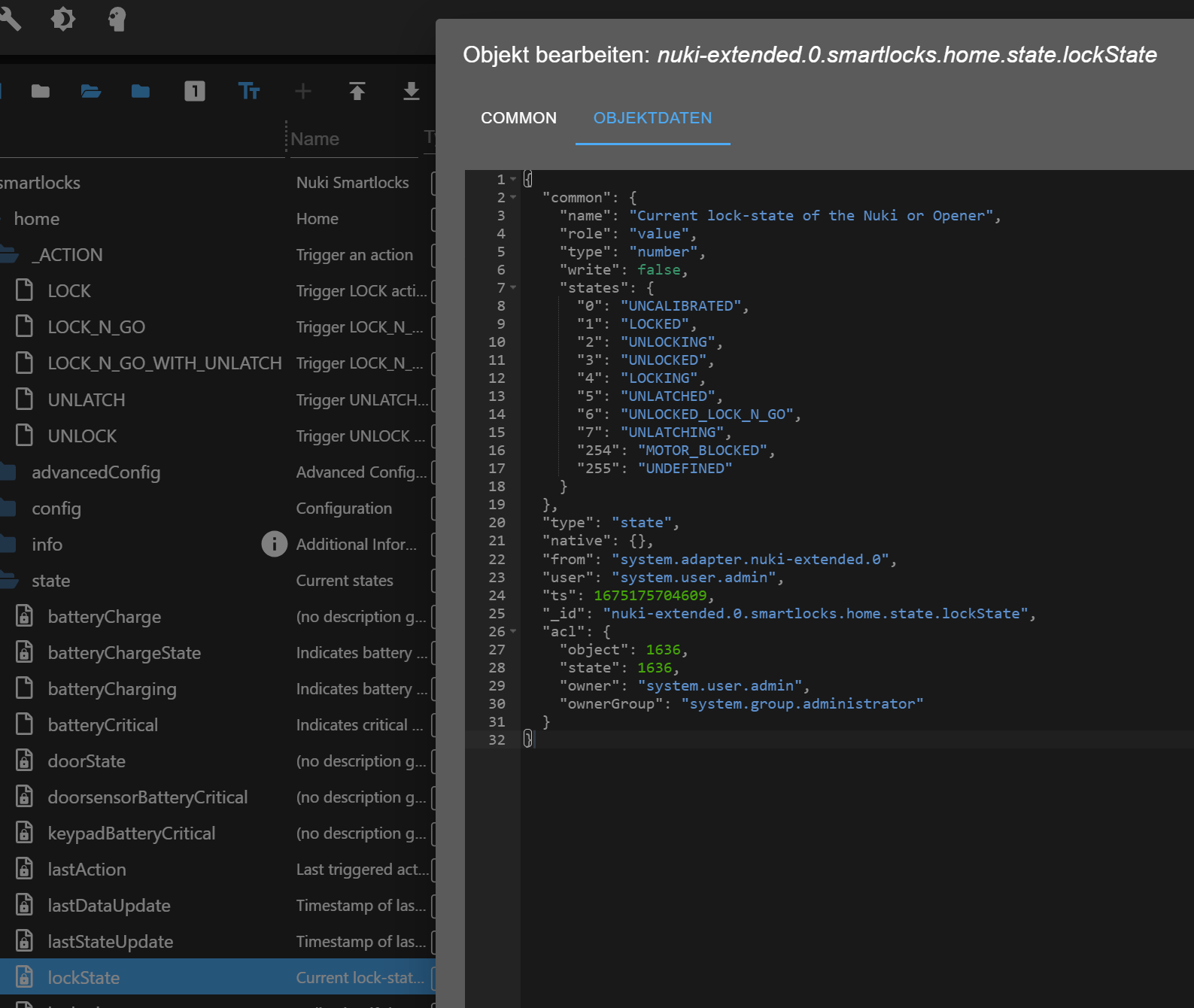Click "system.group.administrator" in editor
The height and width of the screenshot is (1008, 1194).
click(x=802, y=703)
